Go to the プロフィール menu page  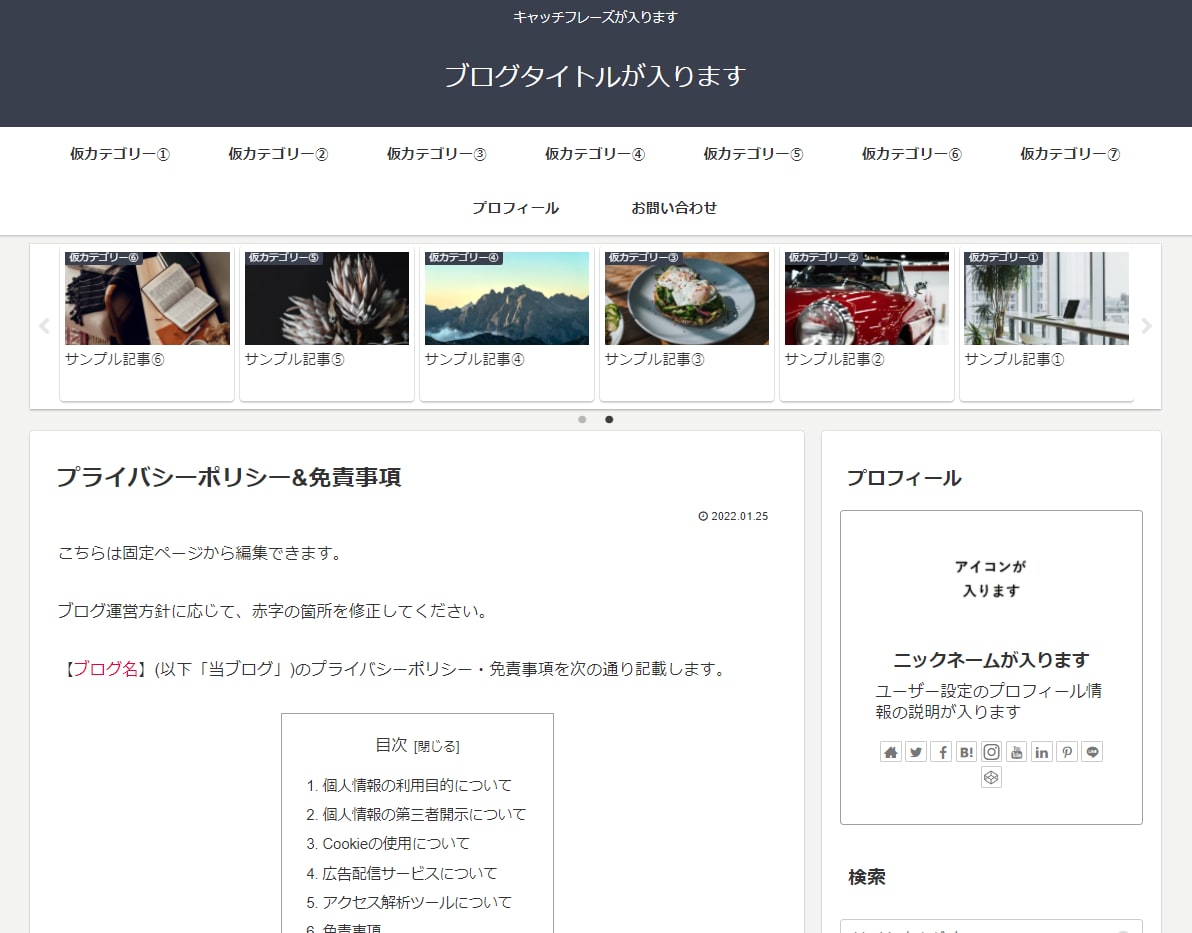click(x=515, y=208)
